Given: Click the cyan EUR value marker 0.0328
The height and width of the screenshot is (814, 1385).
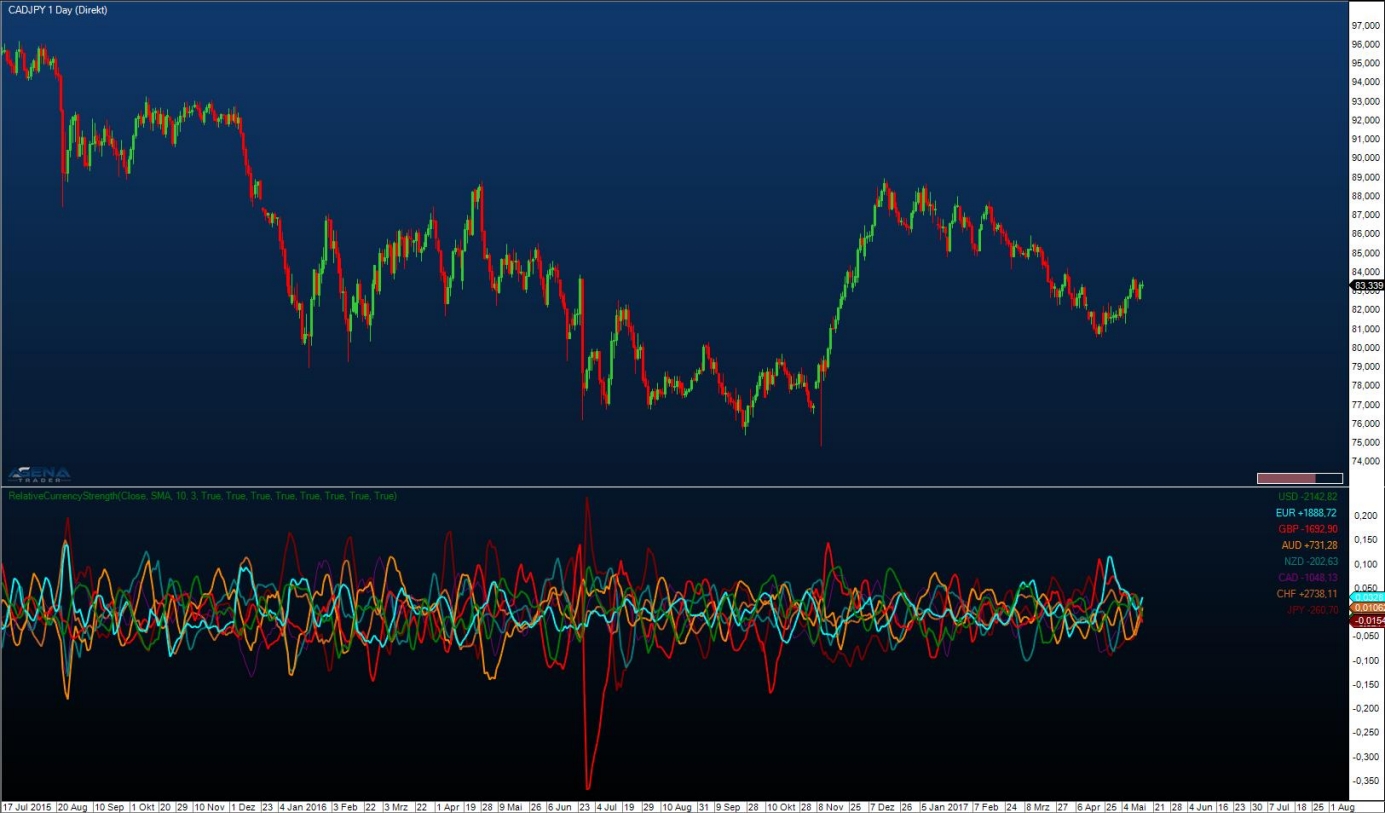Looking at the screenshot, I should 1366,597.
